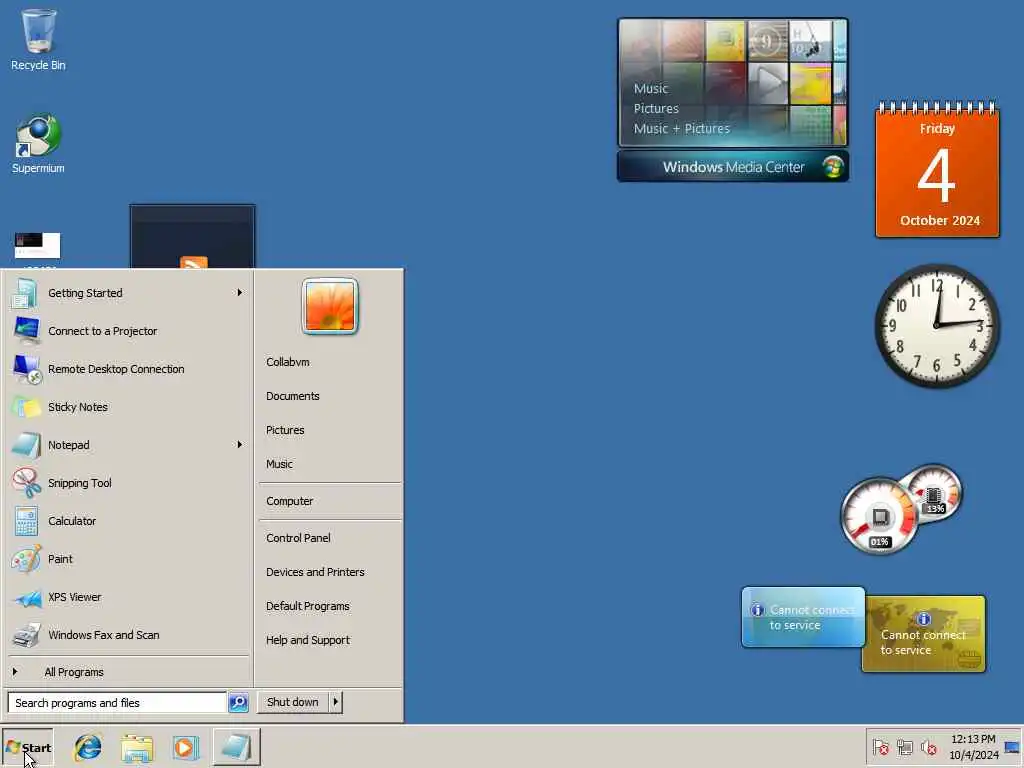Click the muted volume speaker tray icon
Screen dimensions: 1024x768
[928, 747]
